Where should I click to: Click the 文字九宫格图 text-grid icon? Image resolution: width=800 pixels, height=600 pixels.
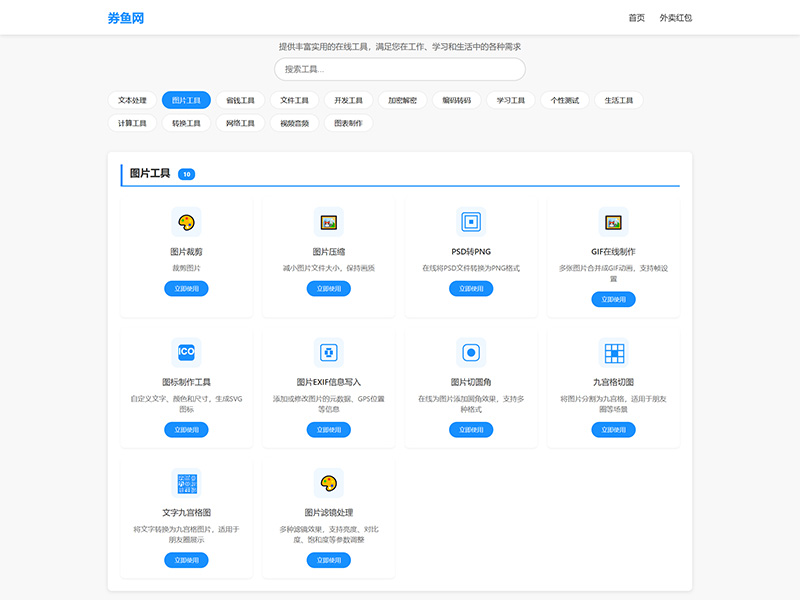(x=187, y=482)
